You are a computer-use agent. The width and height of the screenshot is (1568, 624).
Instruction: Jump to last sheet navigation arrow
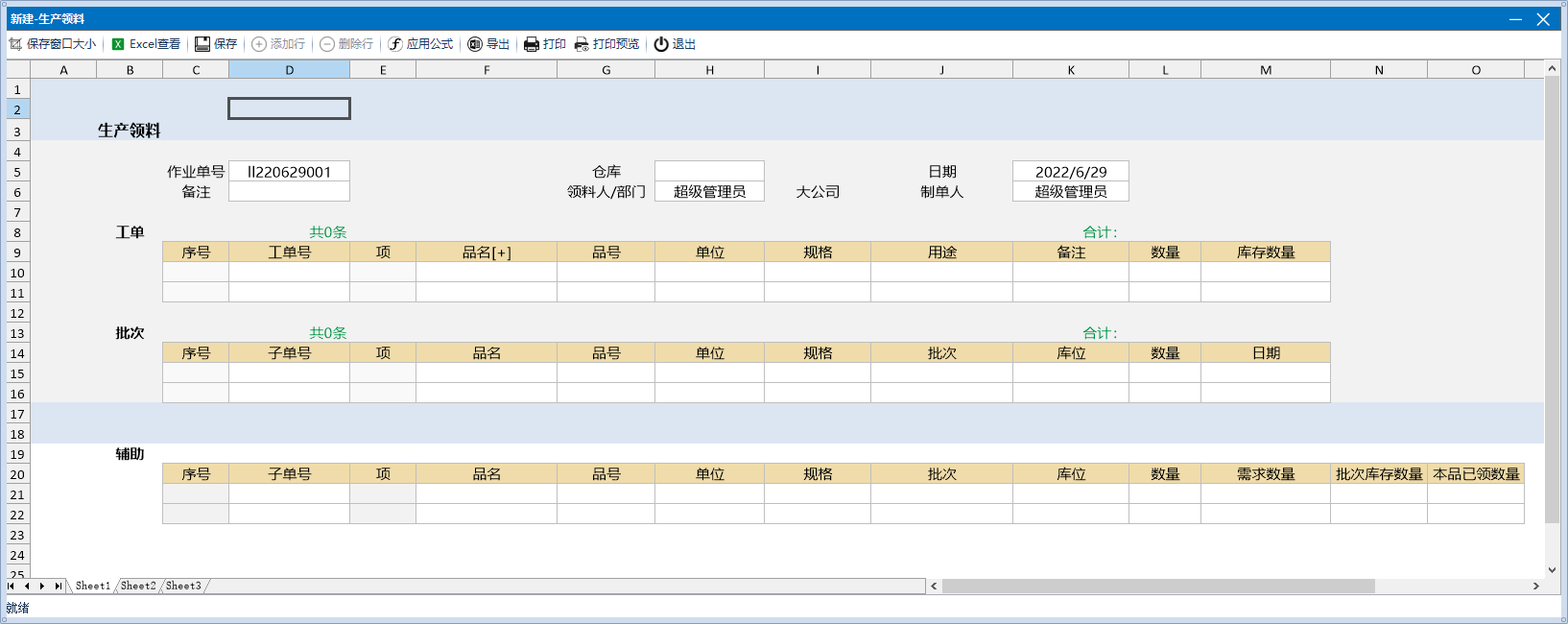58,586
